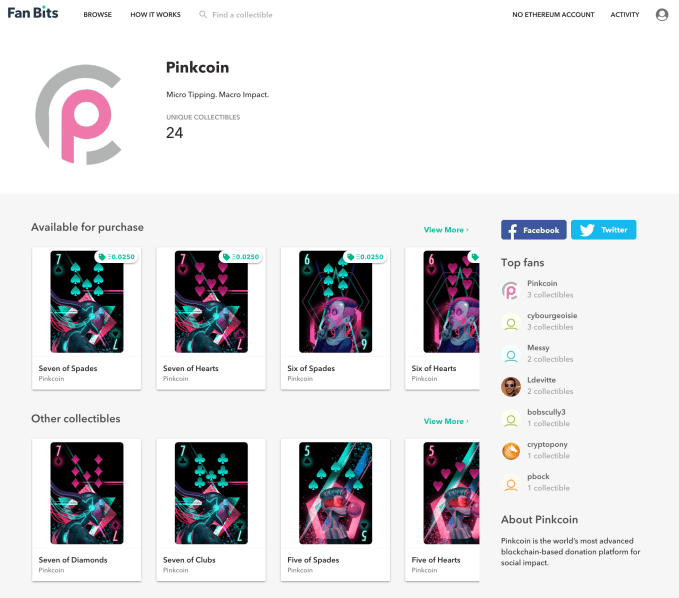Share on Facebook button

(534, 230)
